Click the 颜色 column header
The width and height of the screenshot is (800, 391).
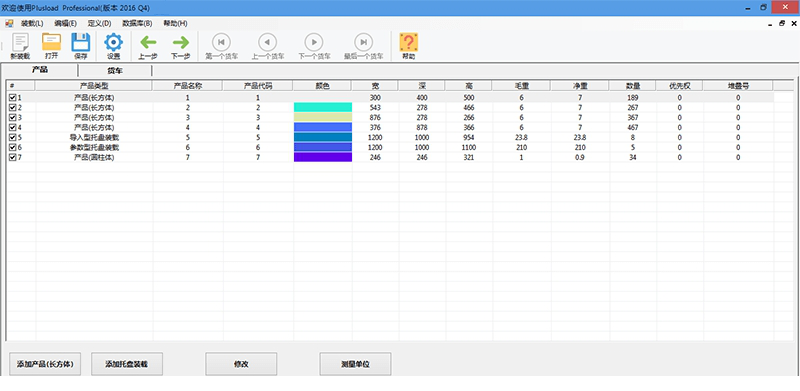pos(322,86)
